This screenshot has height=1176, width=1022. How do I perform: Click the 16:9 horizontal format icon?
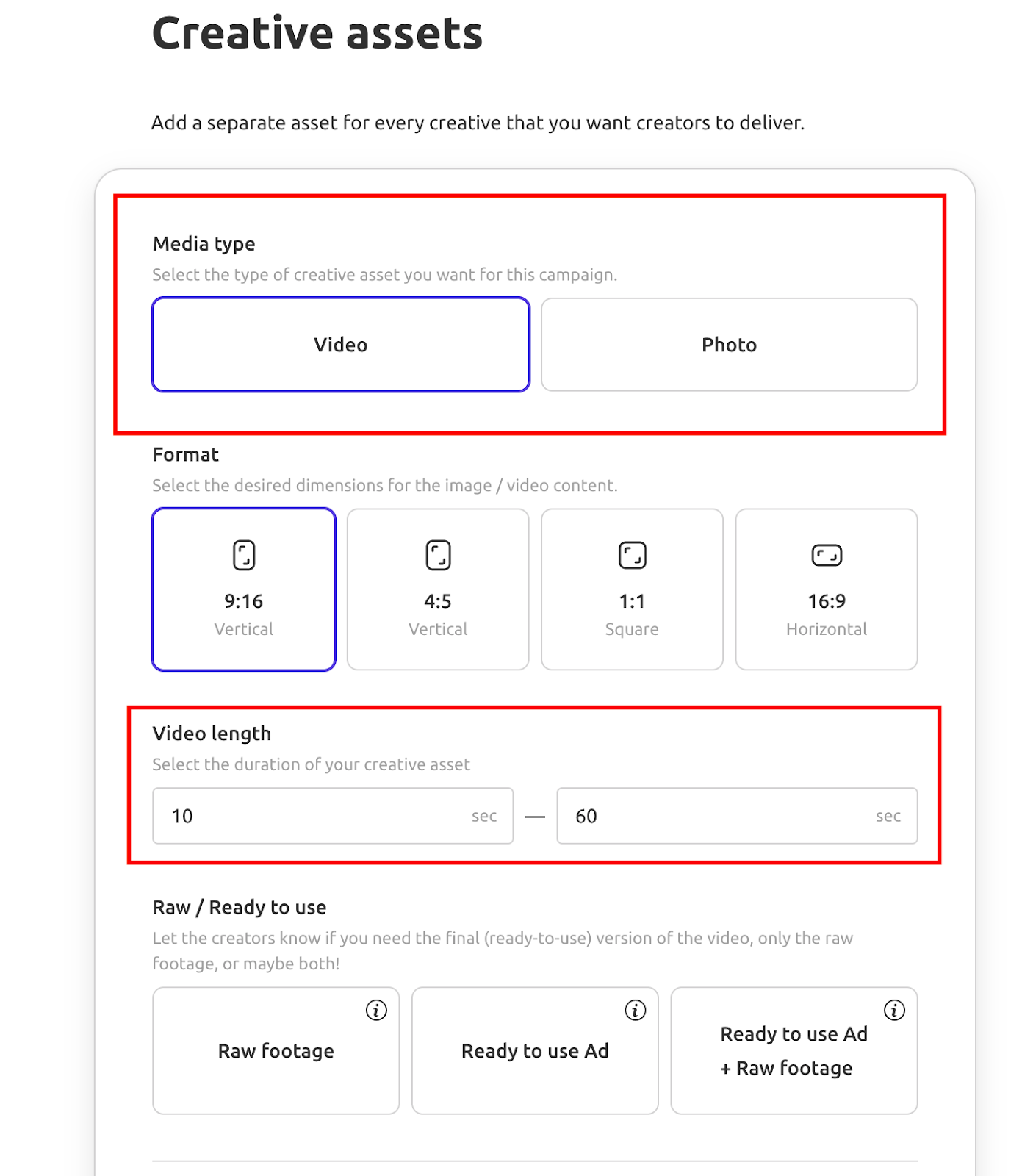[x=827, y=555]
